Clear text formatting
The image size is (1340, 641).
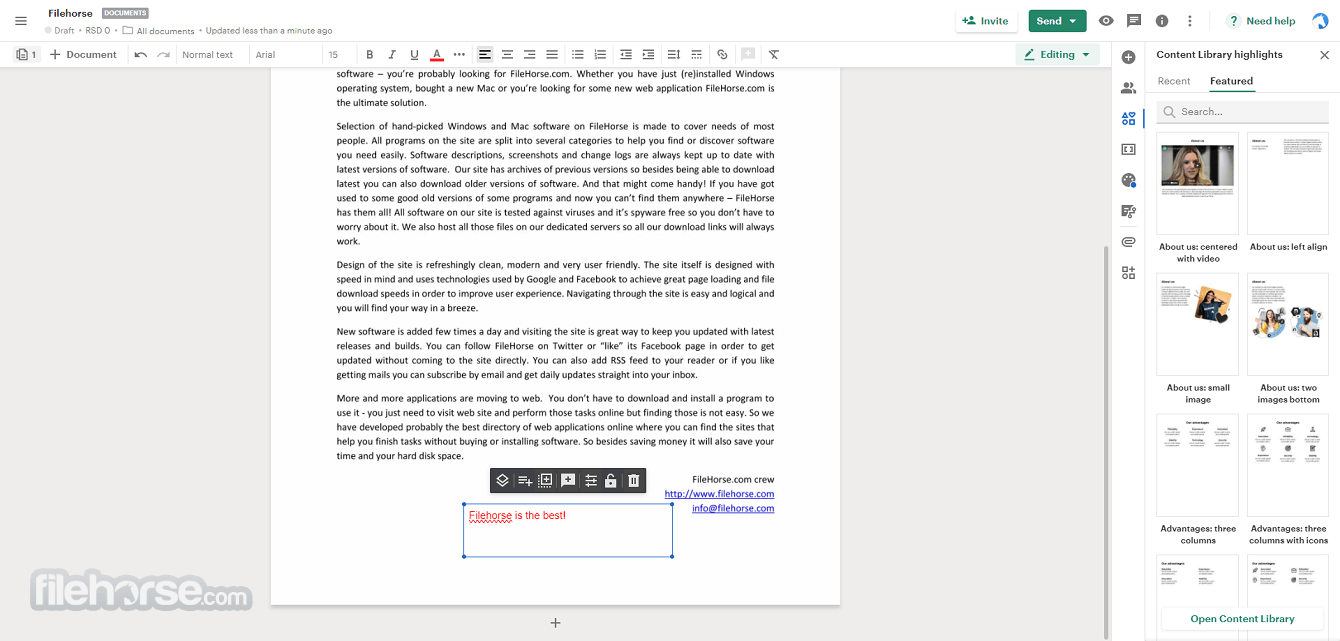pyautogui.click(x=774, y=55)
